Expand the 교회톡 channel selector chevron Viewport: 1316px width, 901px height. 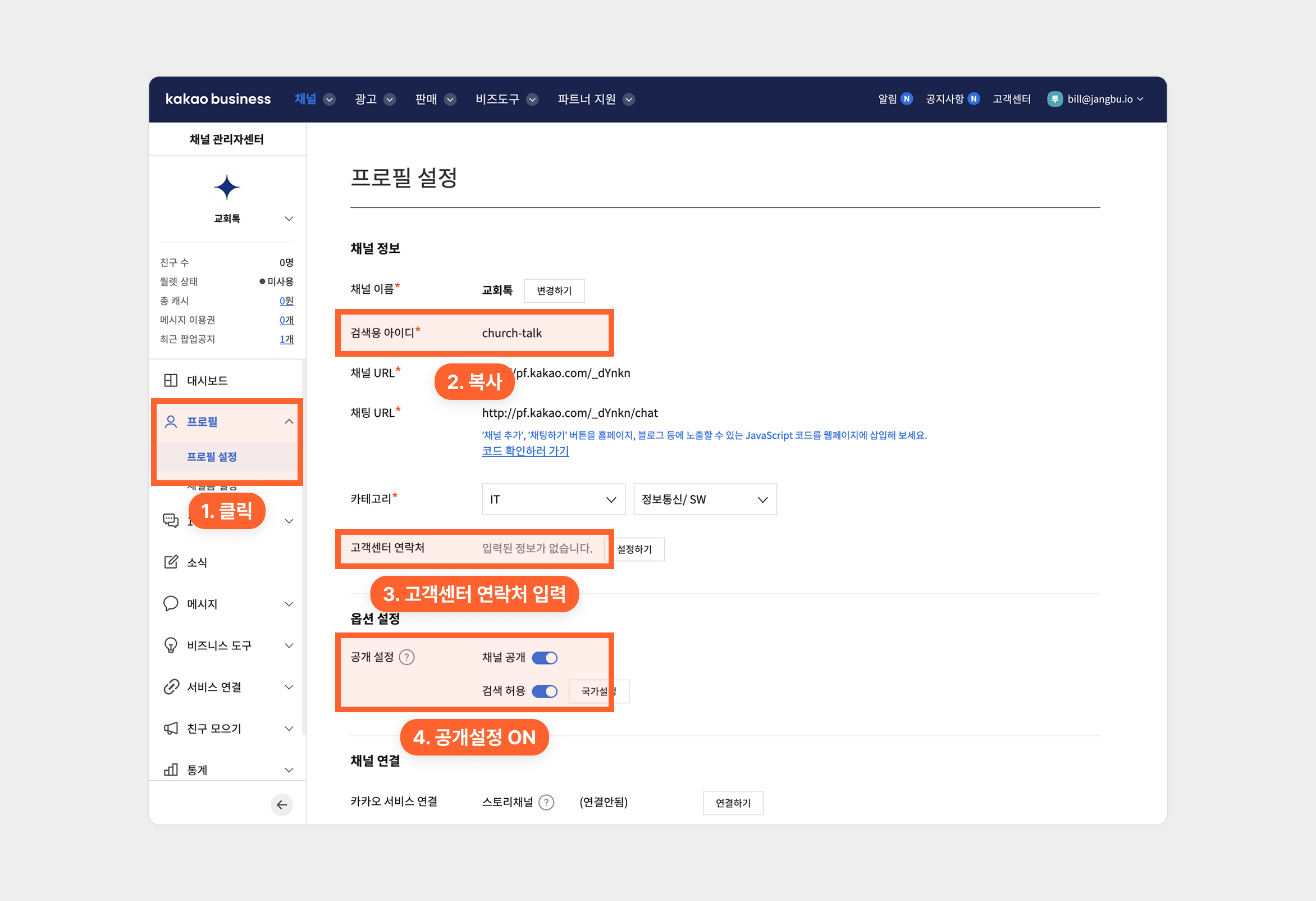pyautogui.click(x=289, y=219)
